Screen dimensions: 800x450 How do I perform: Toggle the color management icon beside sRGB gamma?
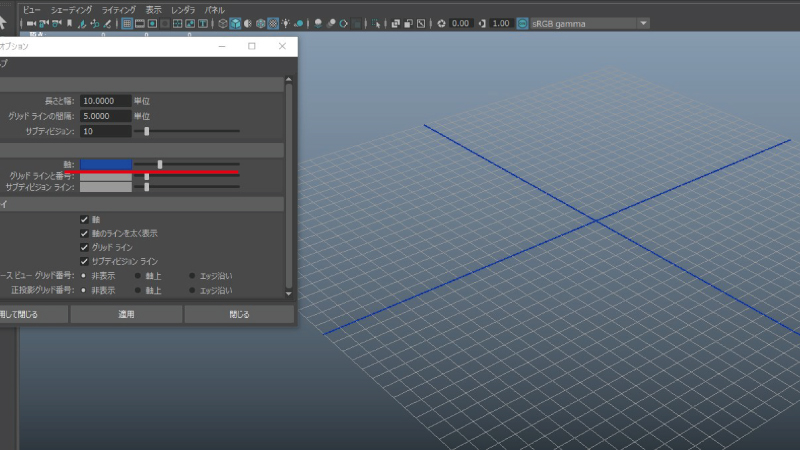point(523,23)
